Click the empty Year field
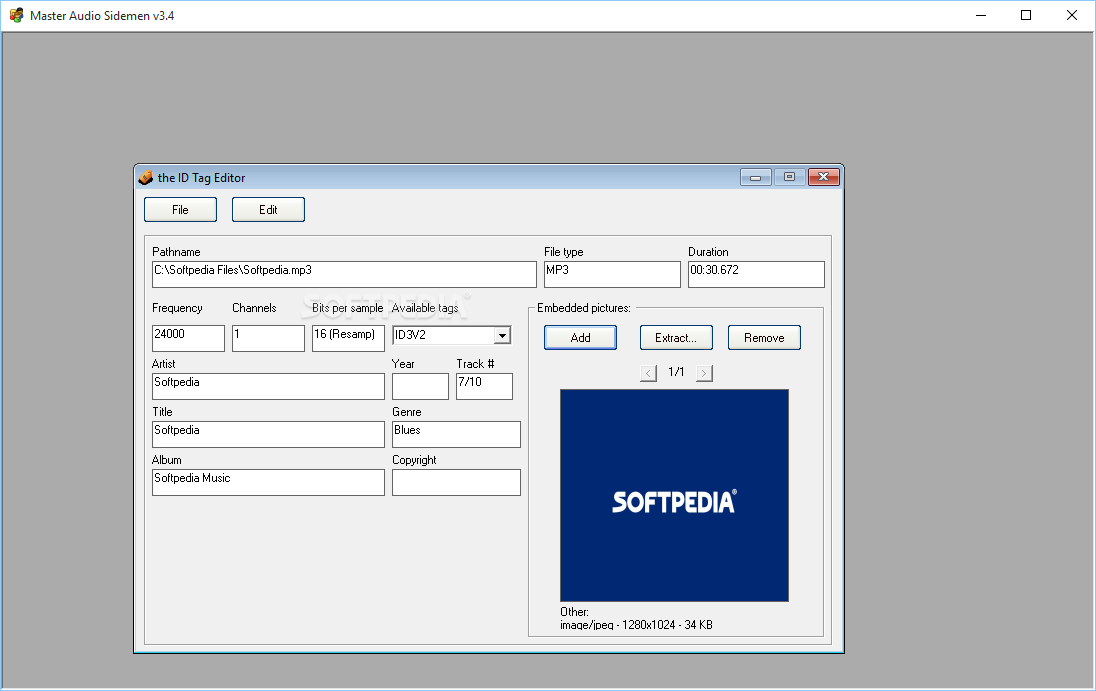This screenshot has height=691, width=1096. pos(420,386)
